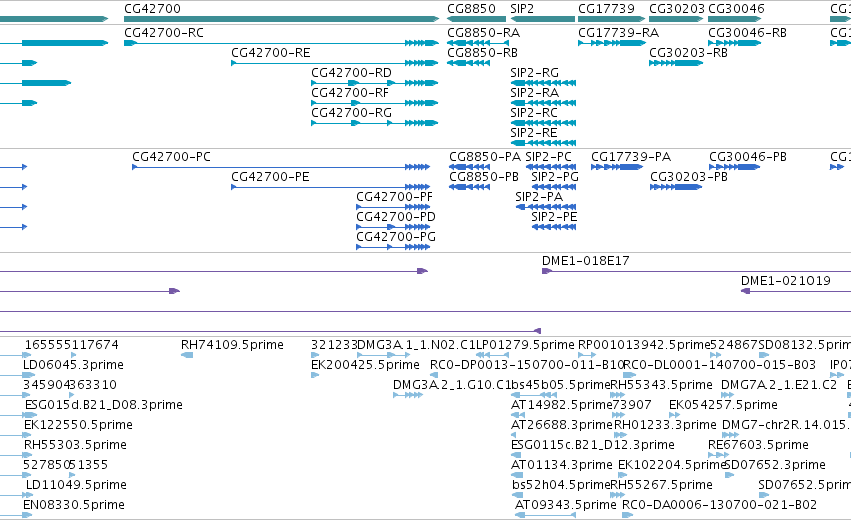Select the CG30203 gene bar
851x520 pixels.
click(676, 19)
